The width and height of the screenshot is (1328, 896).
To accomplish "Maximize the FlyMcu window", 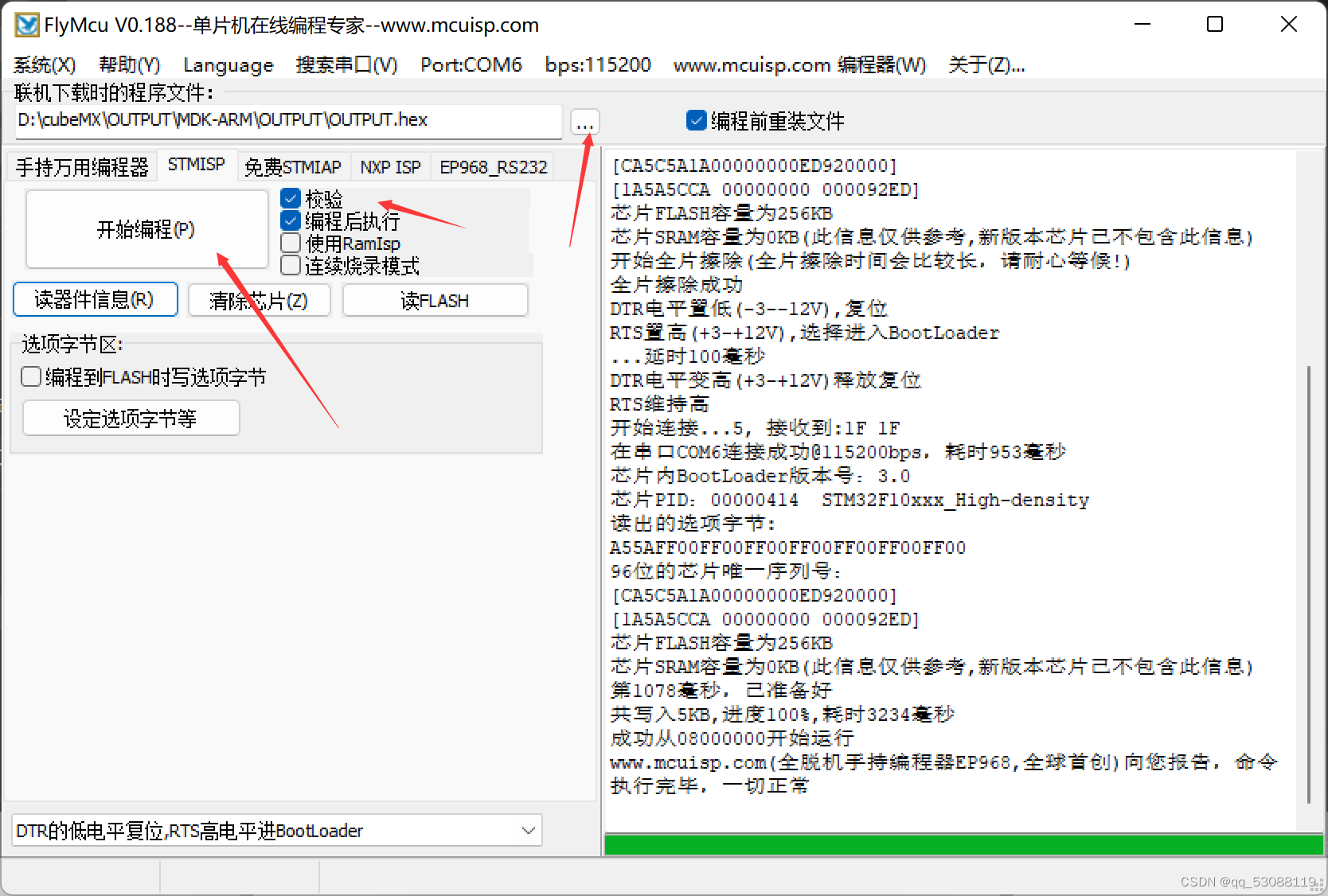I will [1215, 25].
